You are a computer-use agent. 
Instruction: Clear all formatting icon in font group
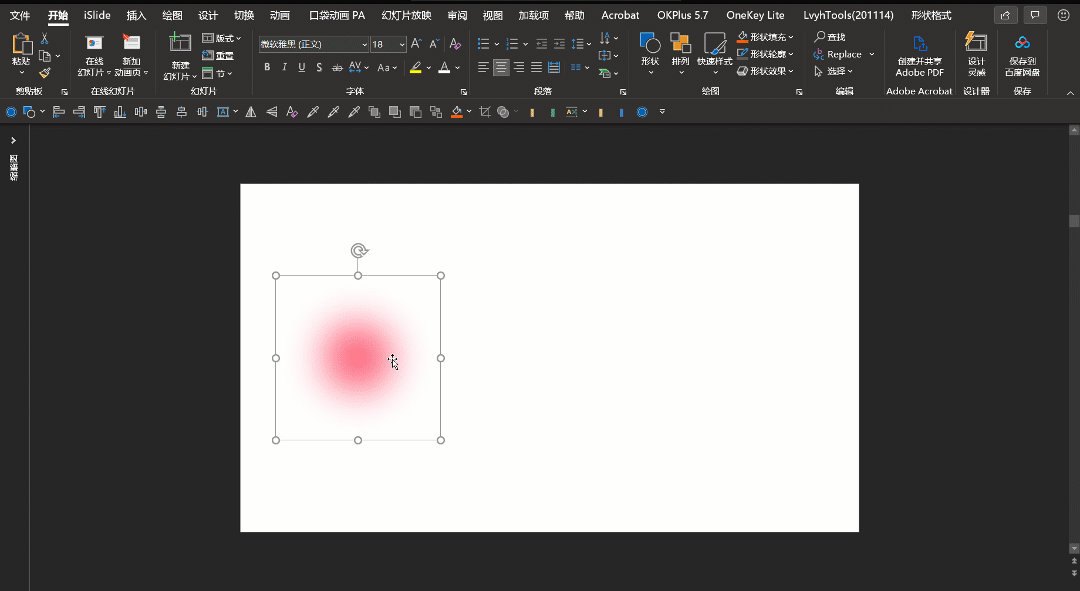coord(455,44)
